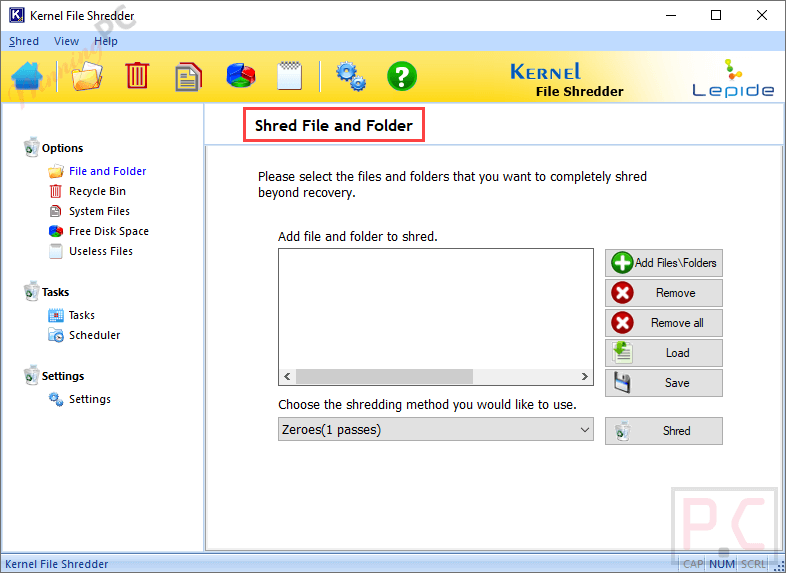Click the Lepide logo

pyautogui.click(x=733, y=78)
